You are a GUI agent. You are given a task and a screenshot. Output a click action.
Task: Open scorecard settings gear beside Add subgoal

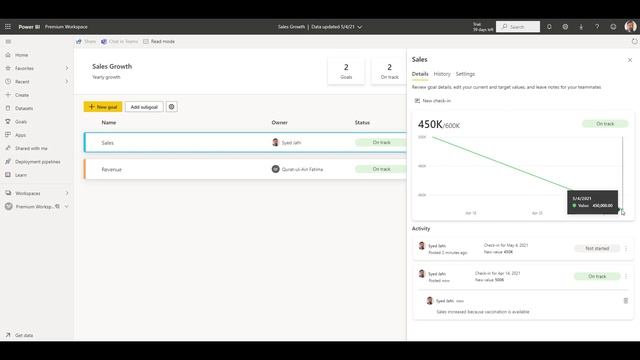172,107
